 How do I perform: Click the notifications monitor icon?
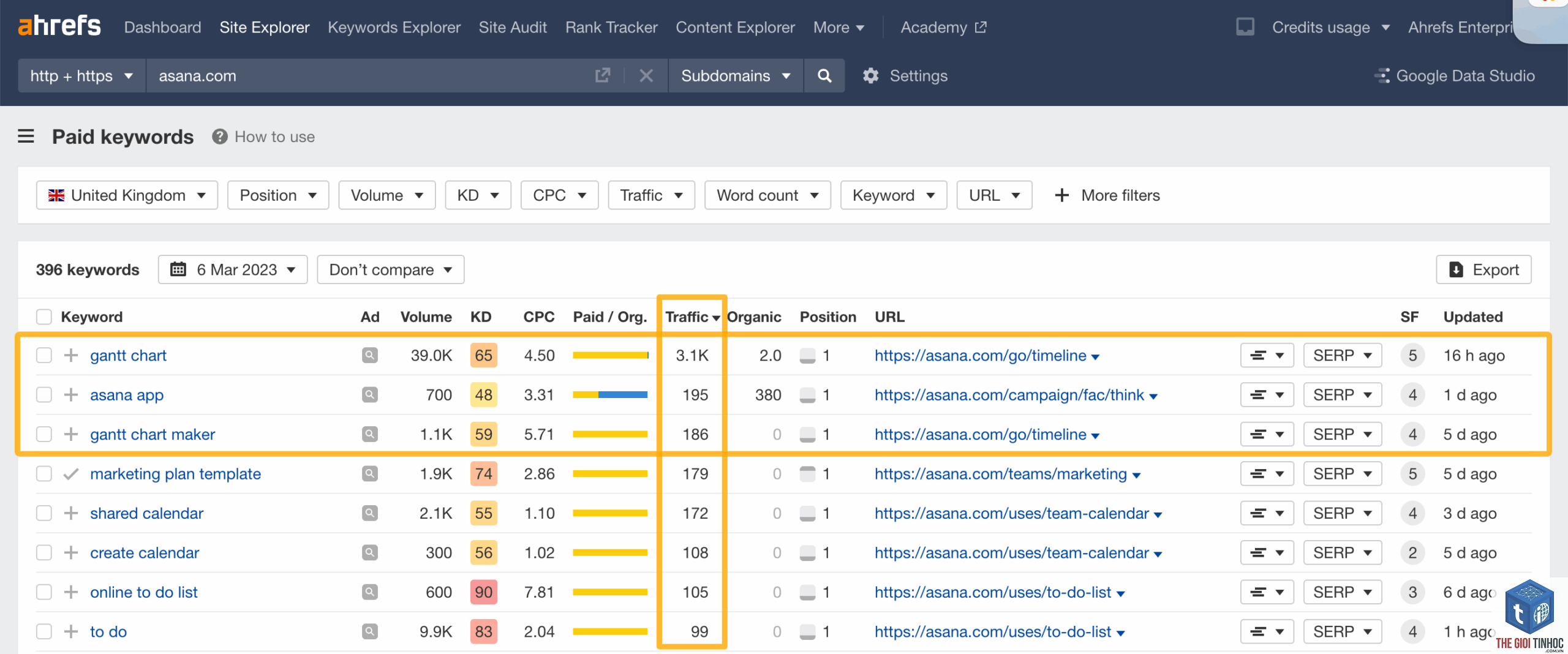tap(1245, 26)
